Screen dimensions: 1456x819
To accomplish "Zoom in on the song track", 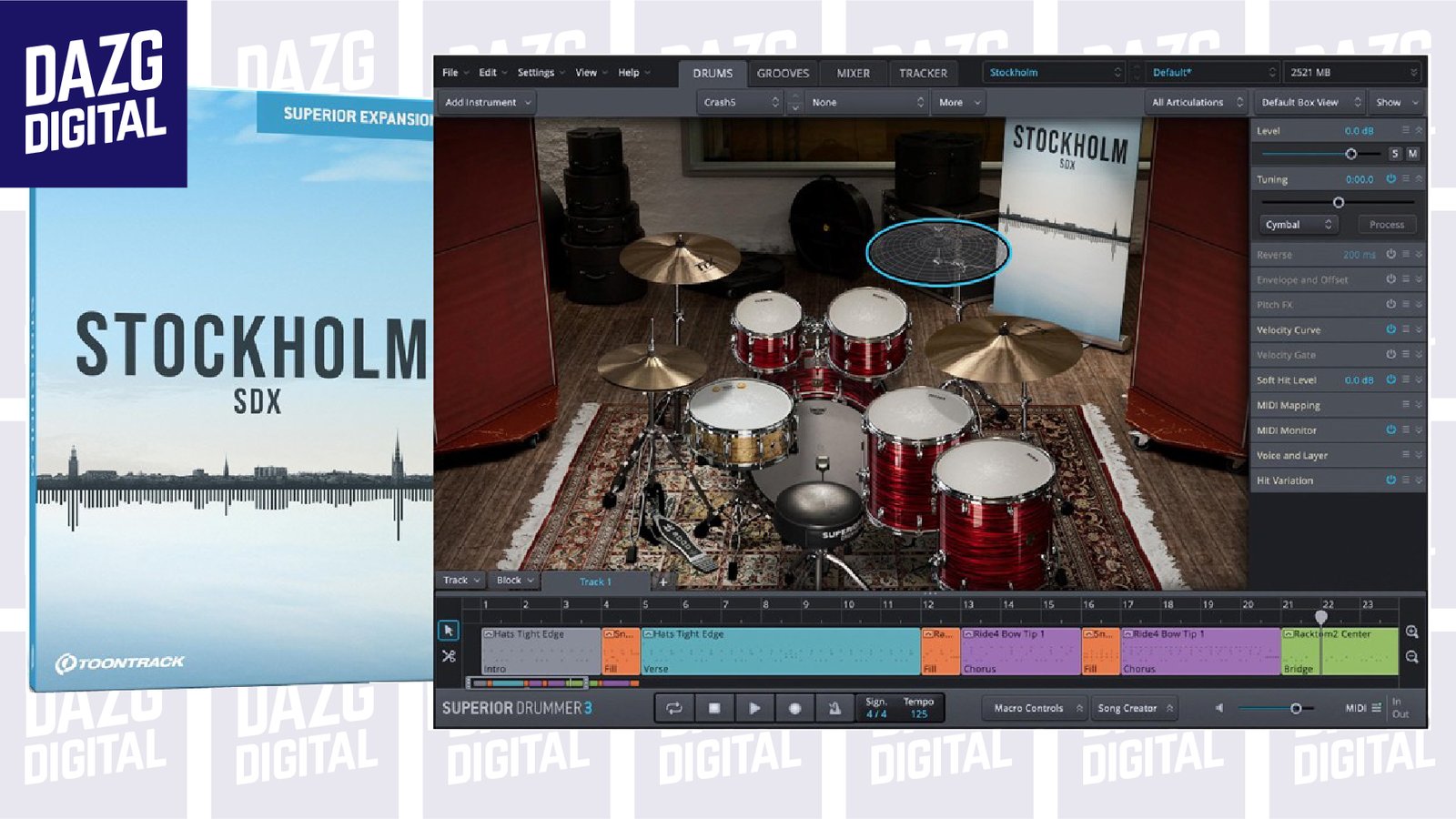I will point(1411,632).
